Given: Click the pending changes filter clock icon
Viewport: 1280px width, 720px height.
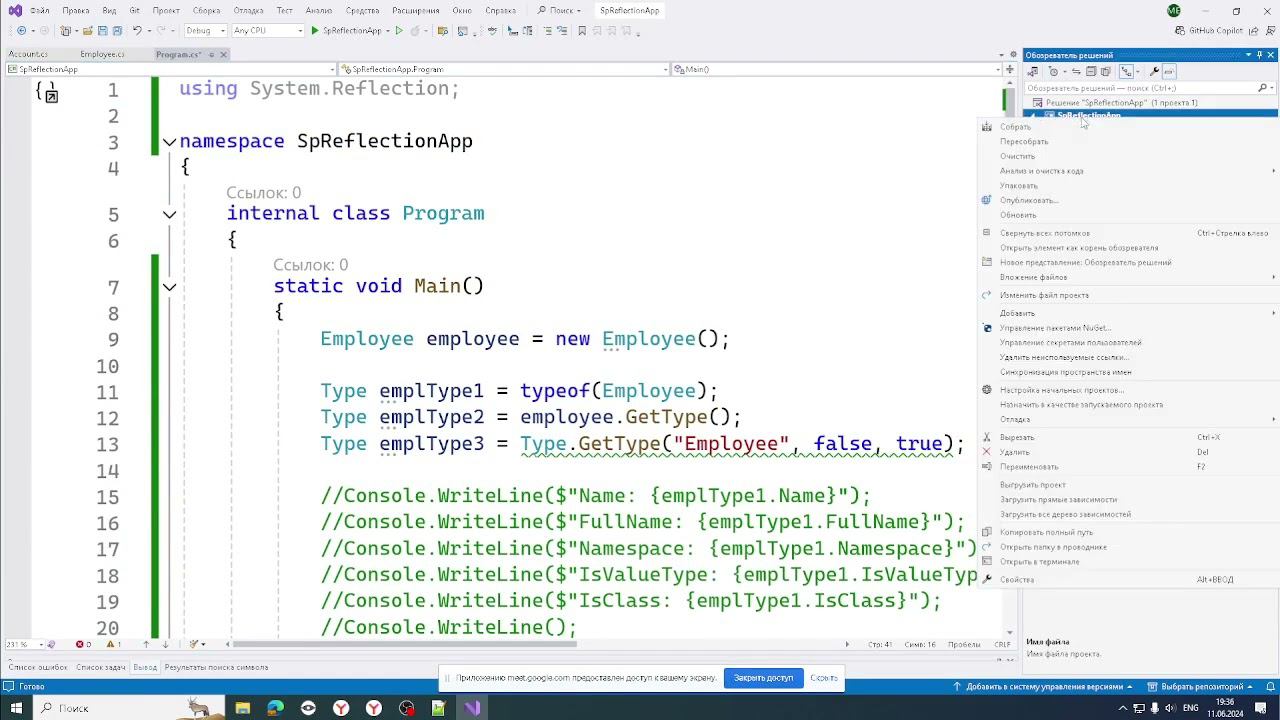Looking at the screenshot, I should 1054,72.
